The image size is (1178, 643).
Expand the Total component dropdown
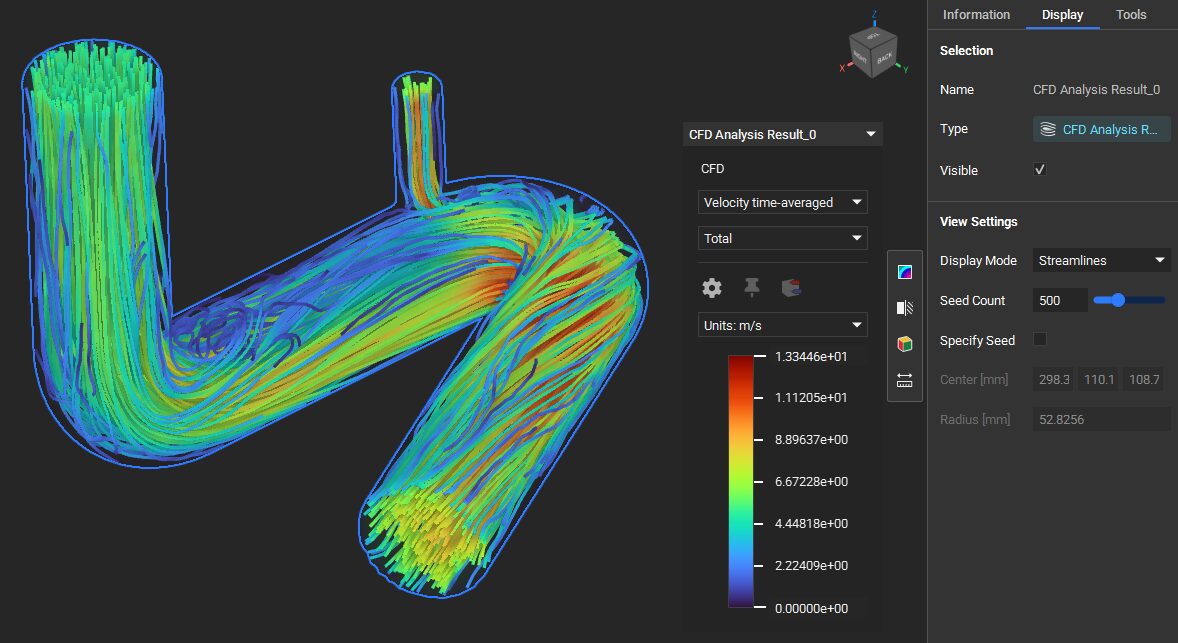coord(782,238)
